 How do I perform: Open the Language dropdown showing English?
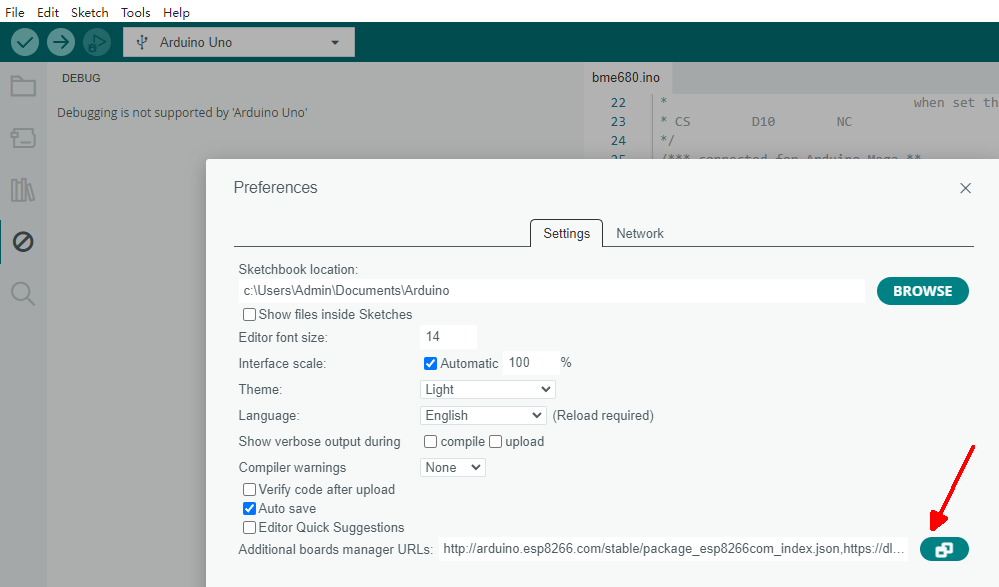[483, 416]
